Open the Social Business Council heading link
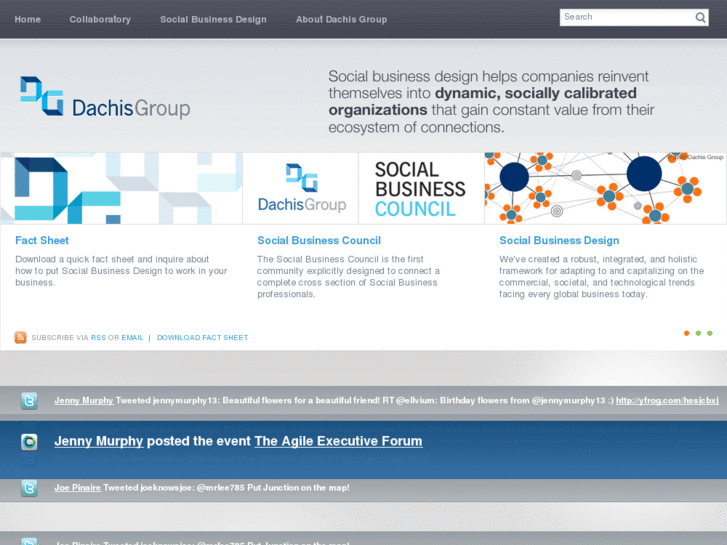Image resolution: width=727 pixels, height=545 pixels. (319, 240)
